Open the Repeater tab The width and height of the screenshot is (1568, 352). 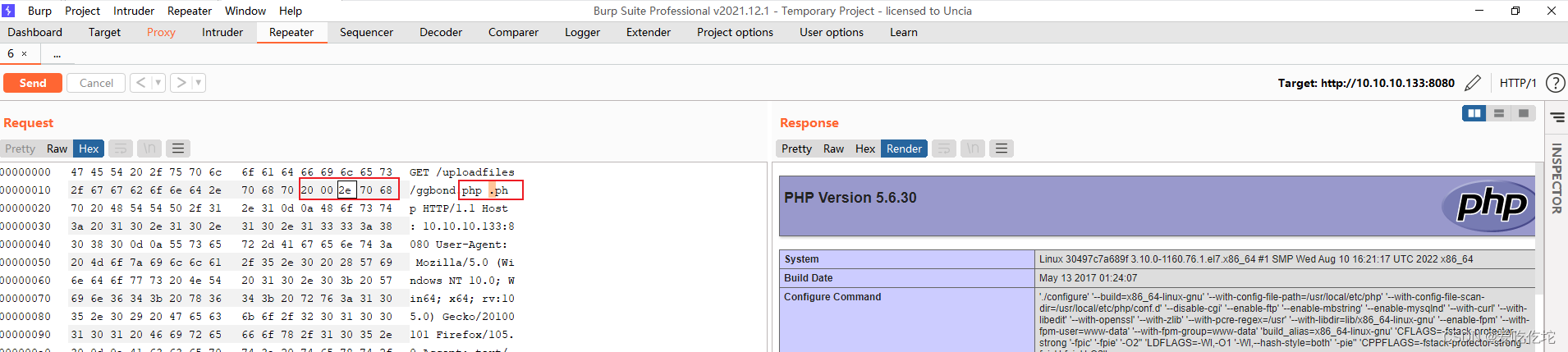point(291,32)
